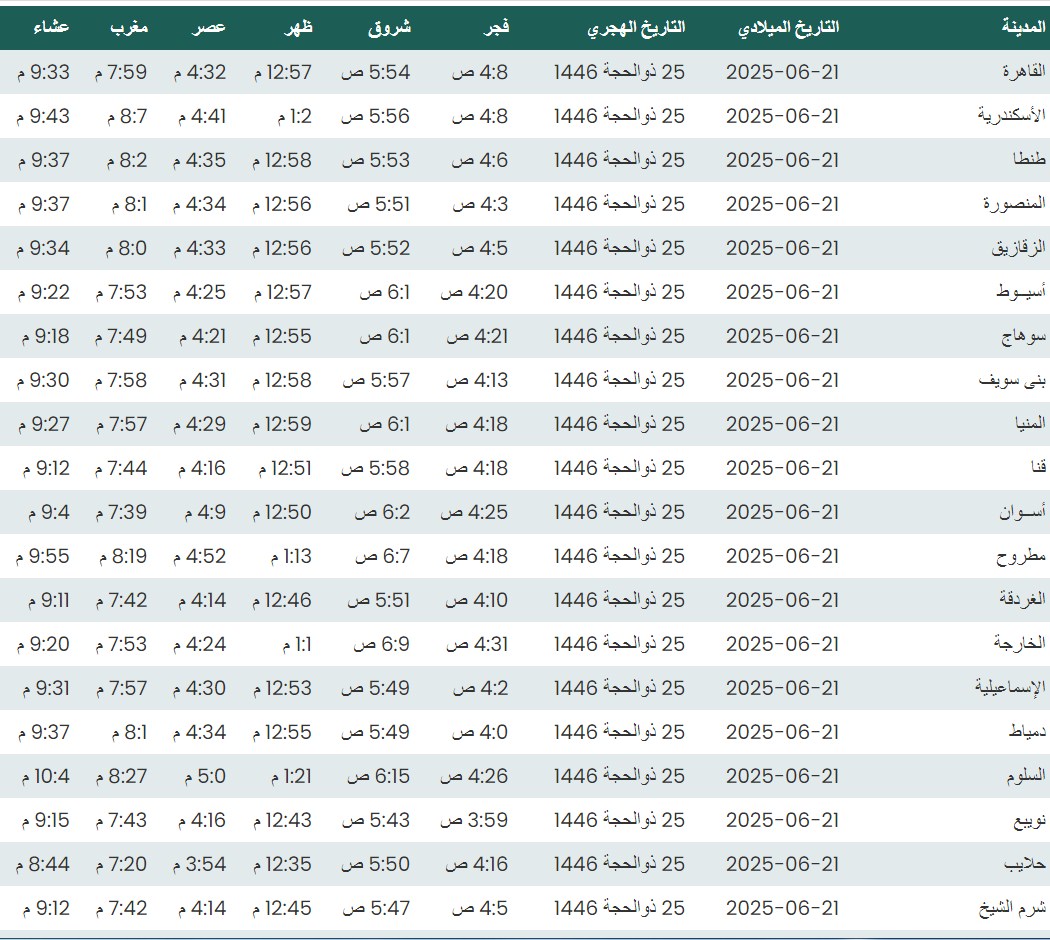Viewport: 1050px width, 940px height.
Task: Click the Gregorian date in the دمياط row
Action: point(782,732)
